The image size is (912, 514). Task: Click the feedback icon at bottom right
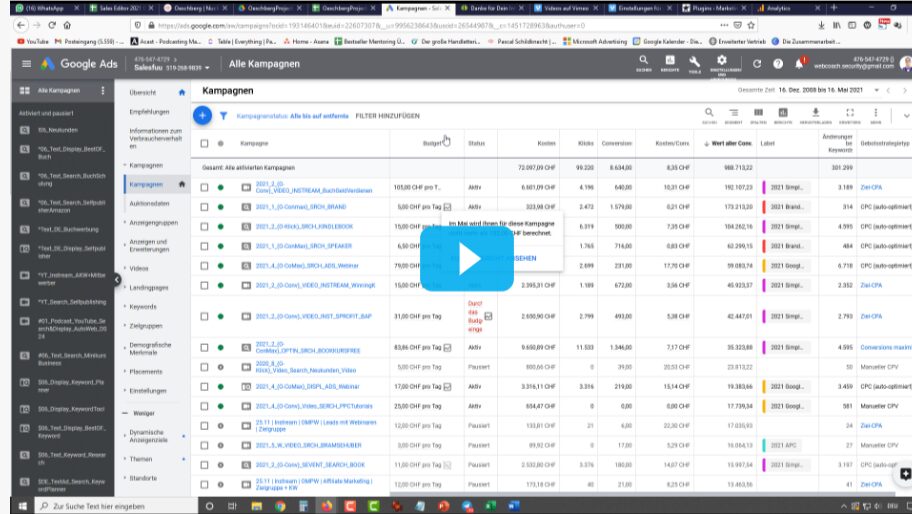tap(905, 474)
